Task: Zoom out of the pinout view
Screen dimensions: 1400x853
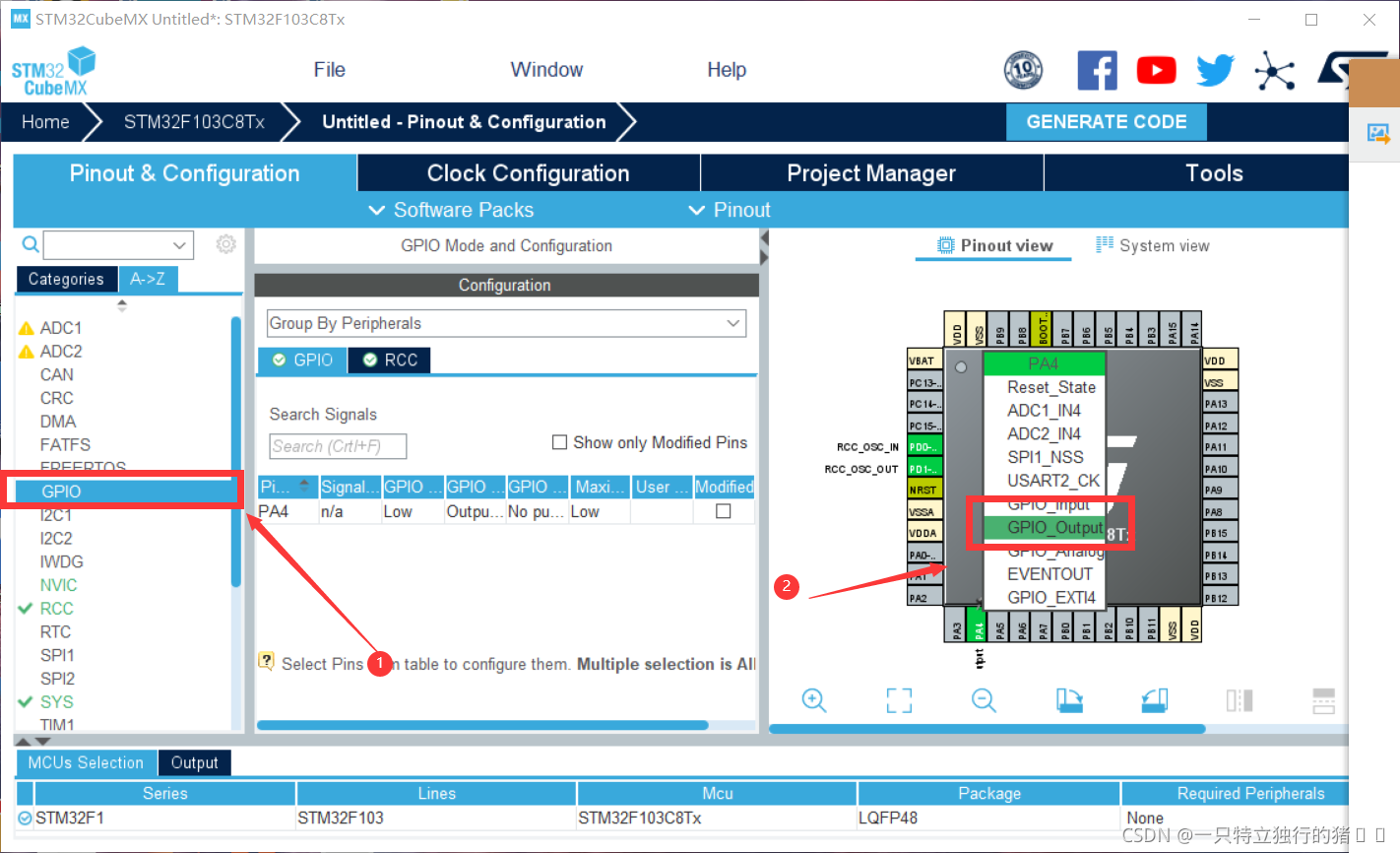Action: [984, 700]
